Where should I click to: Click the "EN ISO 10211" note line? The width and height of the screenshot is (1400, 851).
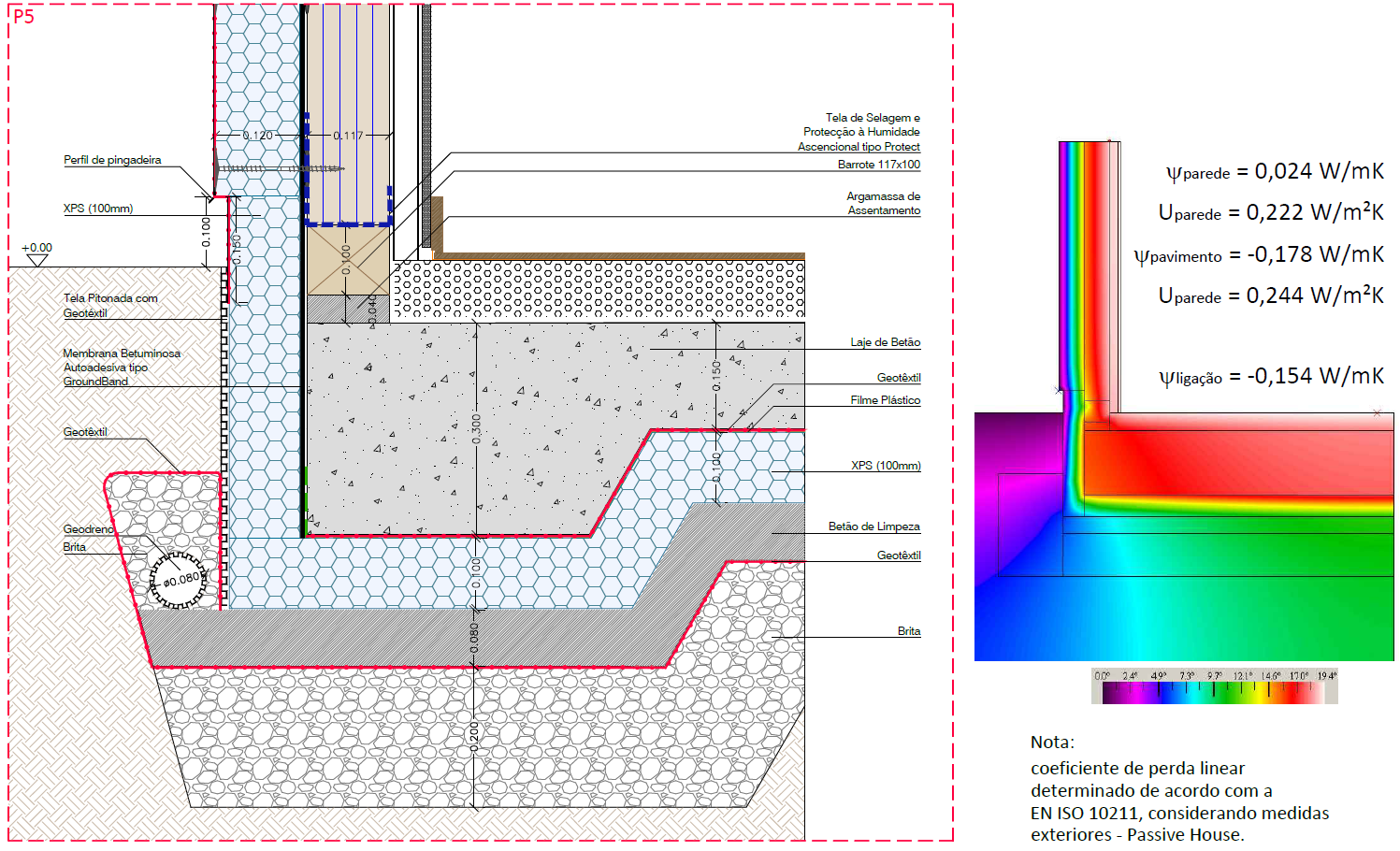(x=1179, y=814)
